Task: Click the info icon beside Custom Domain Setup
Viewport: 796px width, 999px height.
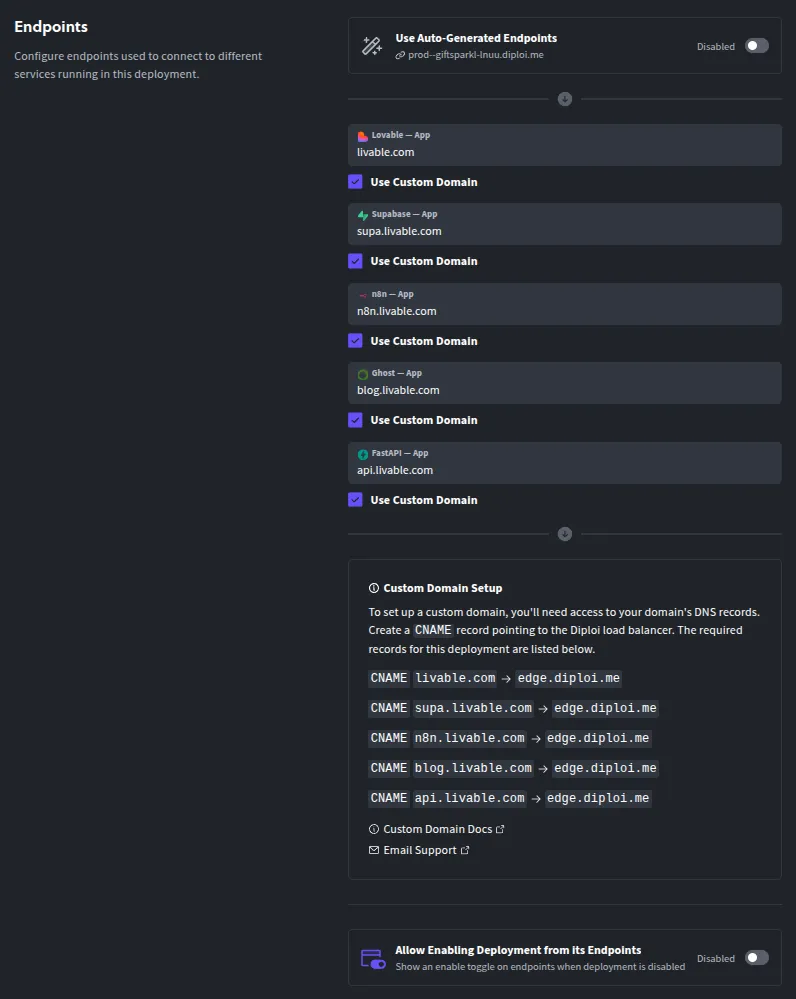Action: click(x=374, y=588)
